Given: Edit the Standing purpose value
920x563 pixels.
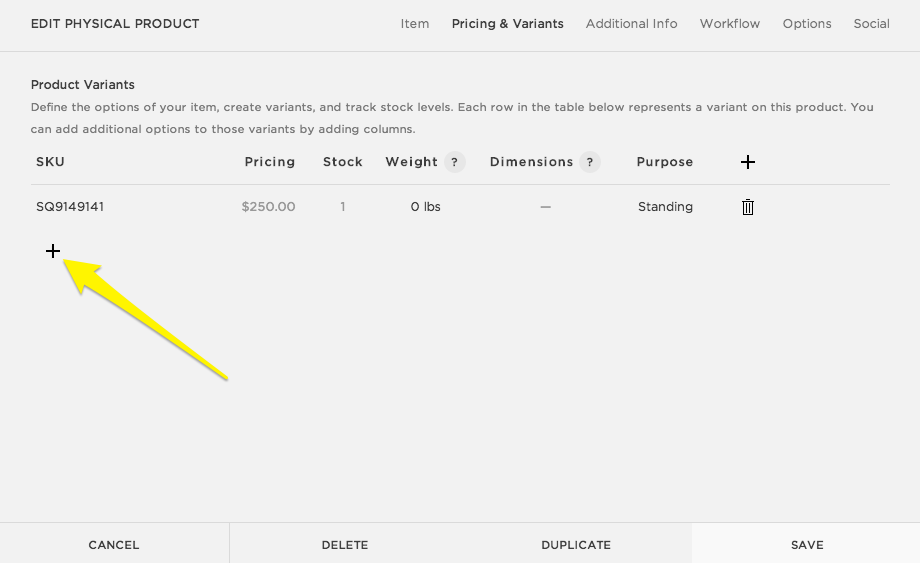Looking at the screenshot, I should pyautogui.click(x=665, y=207).
